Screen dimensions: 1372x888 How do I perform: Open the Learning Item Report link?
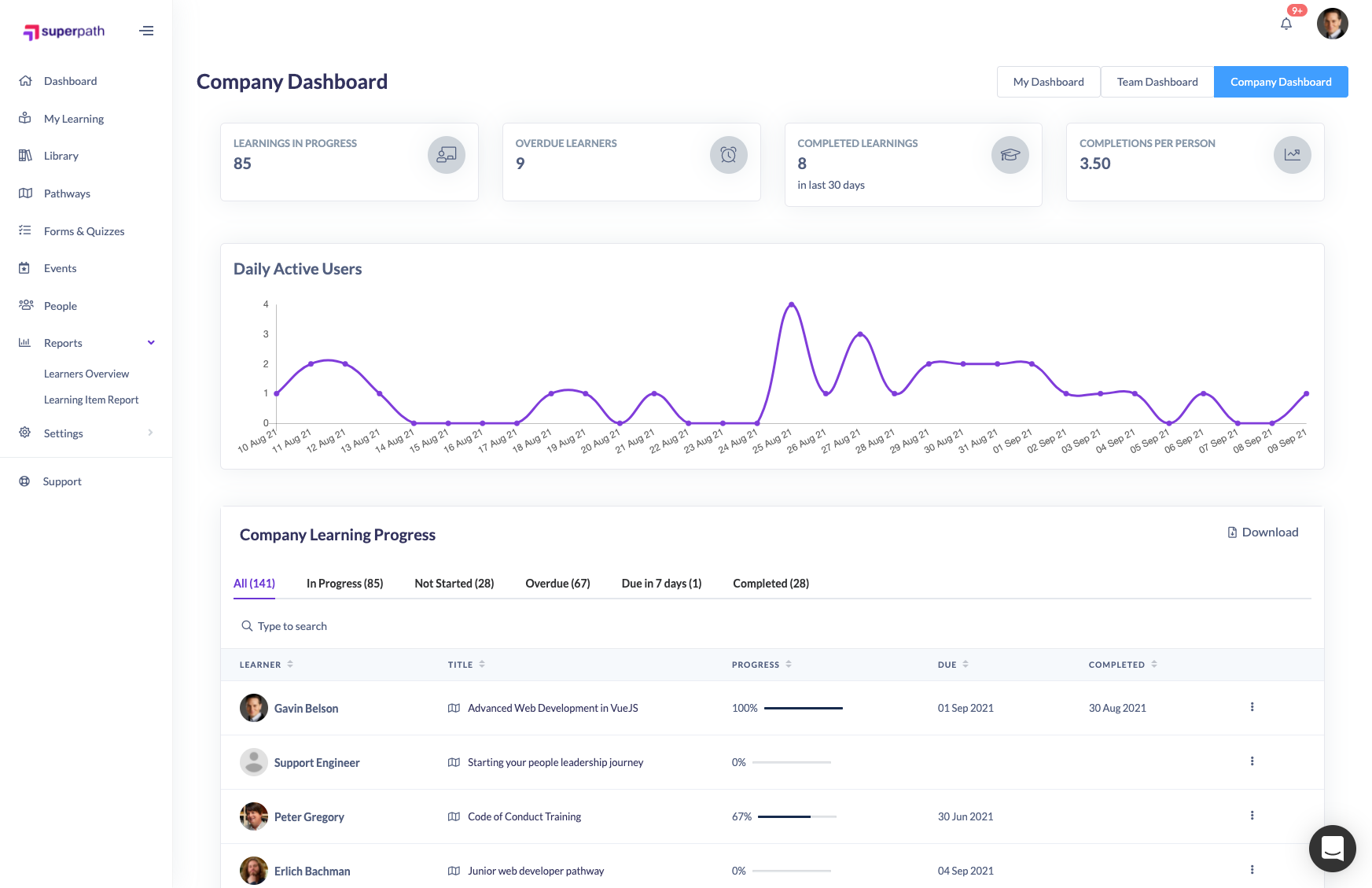coord(92,399)
